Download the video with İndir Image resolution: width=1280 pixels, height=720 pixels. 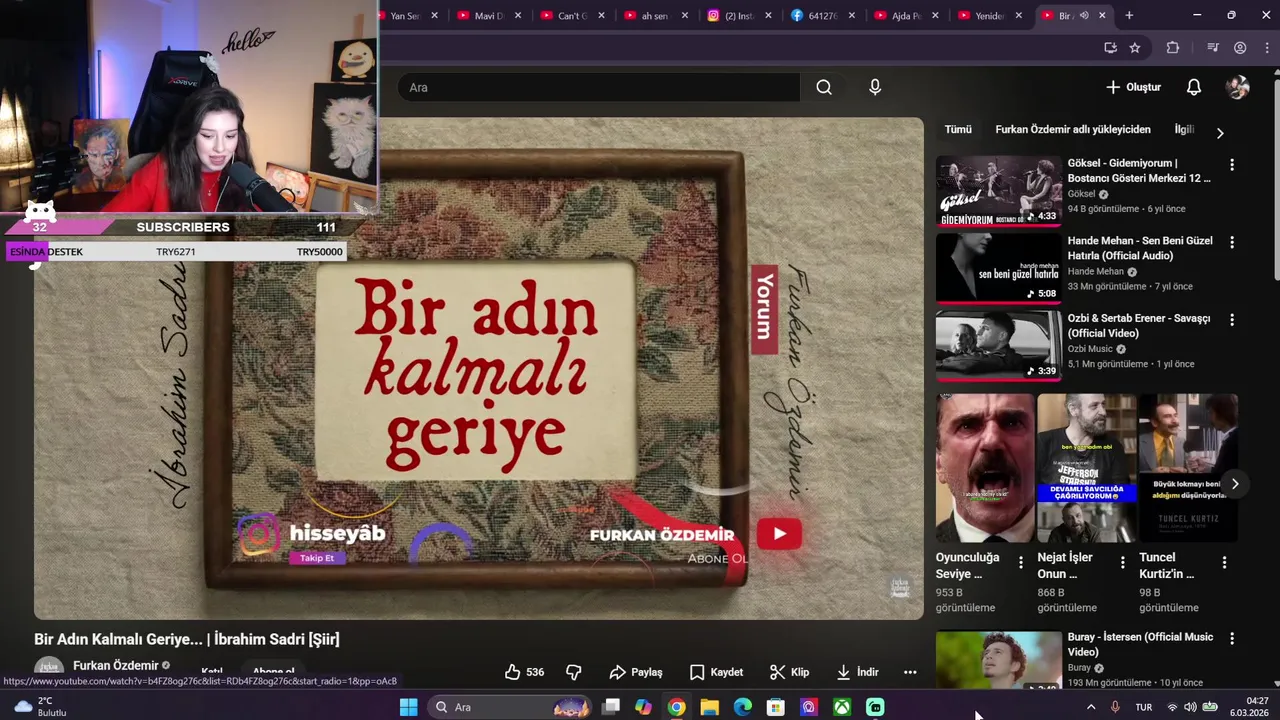click(857, 672)
